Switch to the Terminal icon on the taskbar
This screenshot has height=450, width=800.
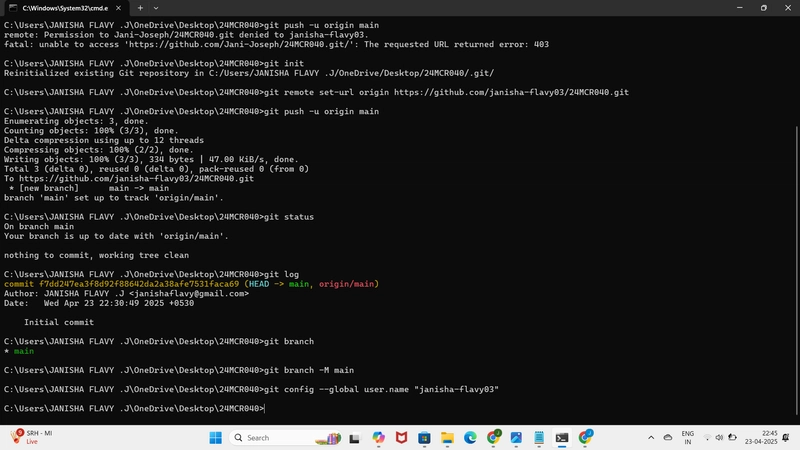coord(562,438)
